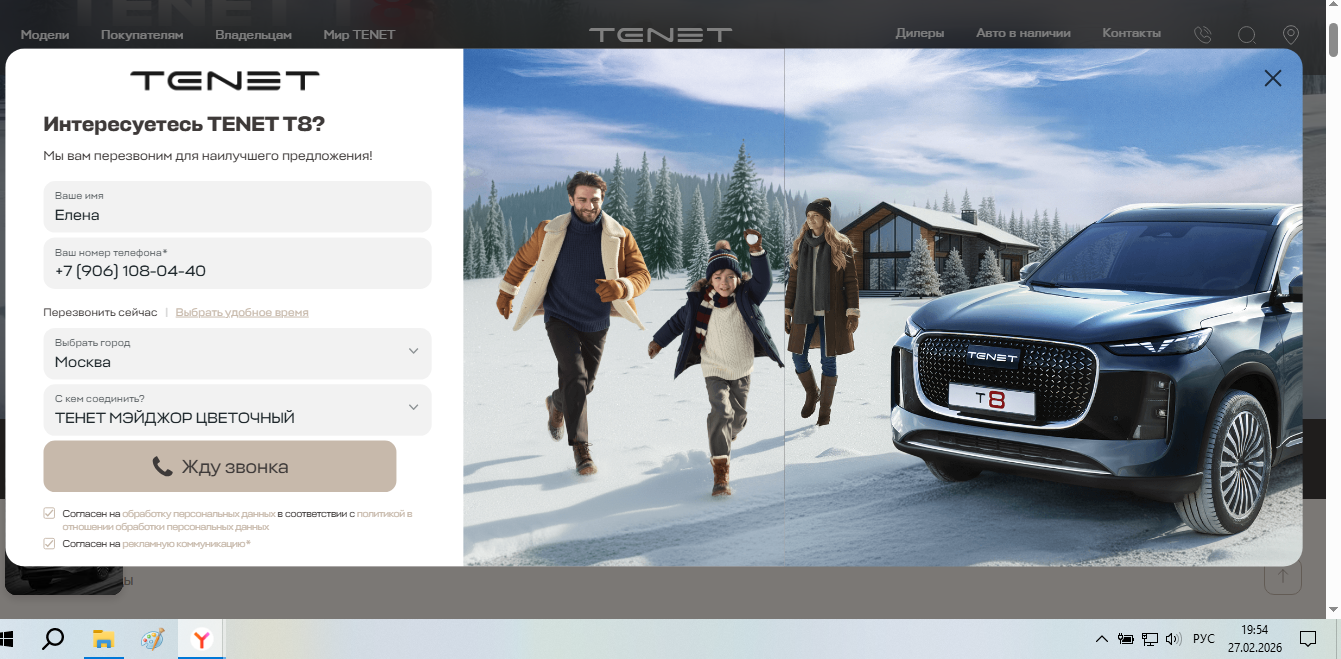Switch input language РУС indicator
The width and height of the screenshot is (1341, 659).
1204,639
